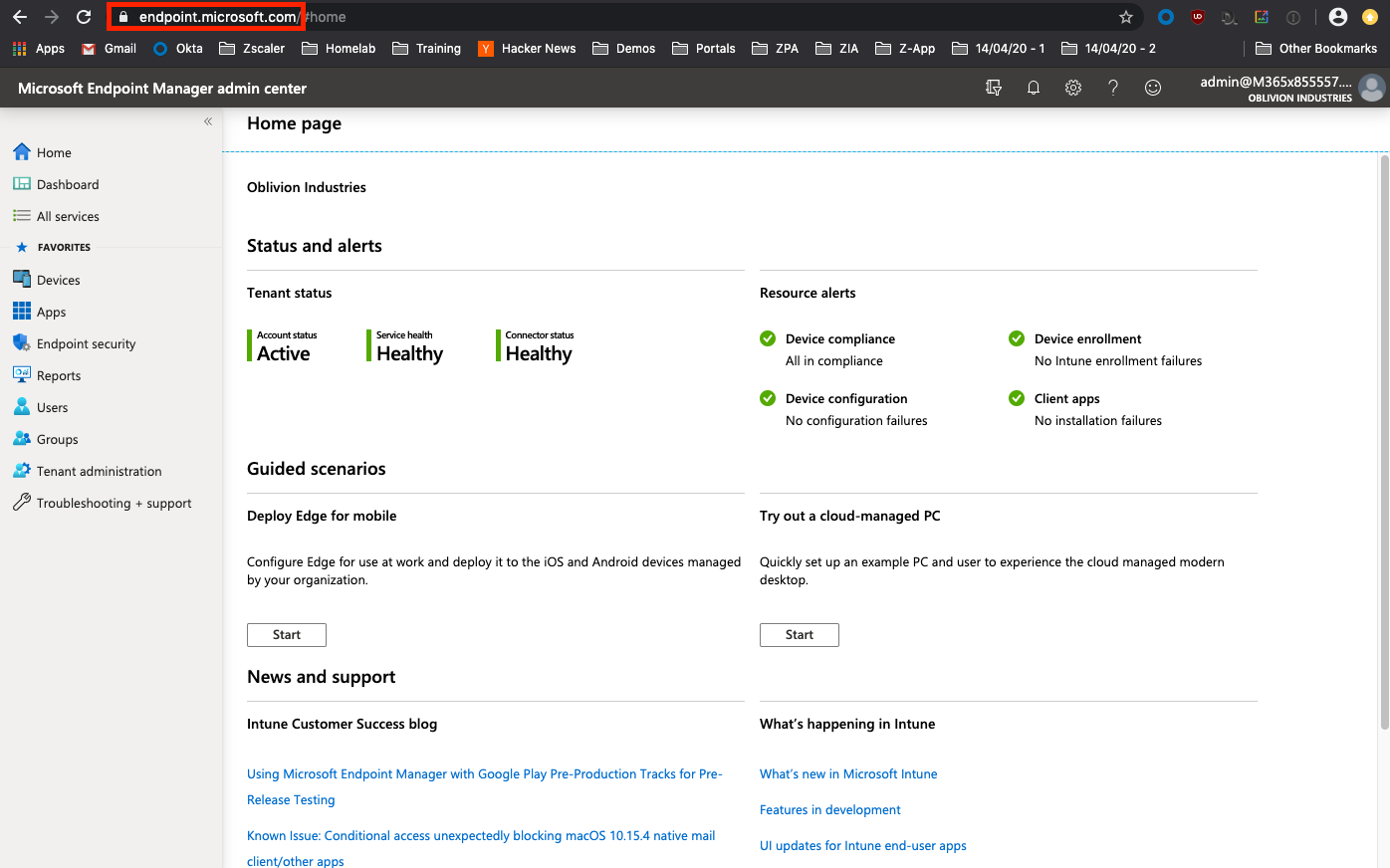
Task: Open What's new in Microsoft Intune link
Action: point(848,773)
